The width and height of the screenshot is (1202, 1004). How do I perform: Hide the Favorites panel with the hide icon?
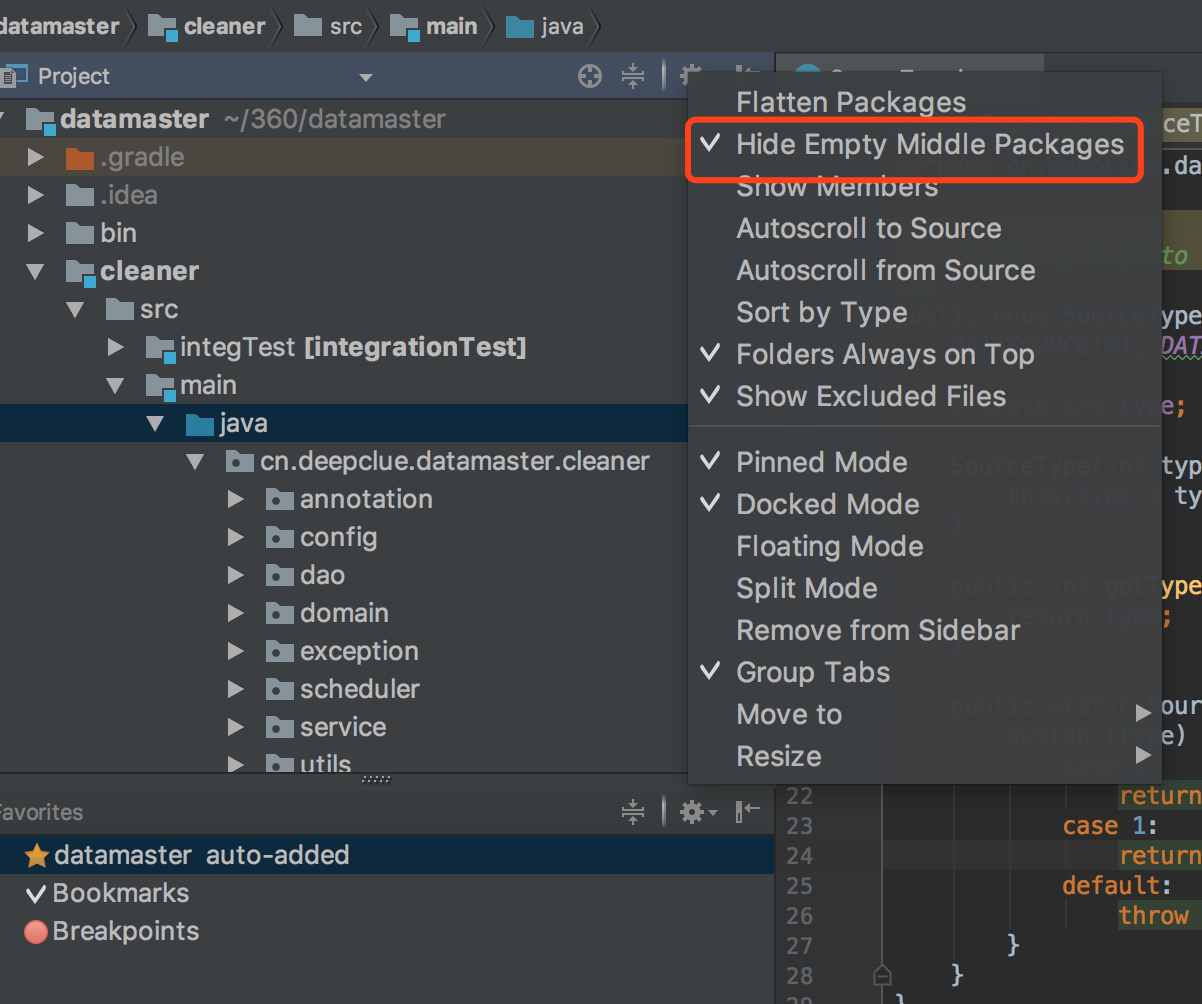tap(748, 812)
